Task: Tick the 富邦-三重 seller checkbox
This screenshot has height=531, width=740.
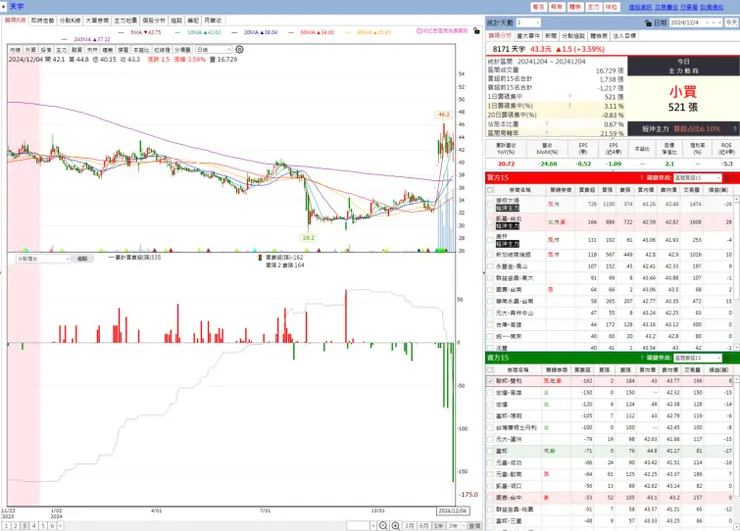Action: coord(490,521)
